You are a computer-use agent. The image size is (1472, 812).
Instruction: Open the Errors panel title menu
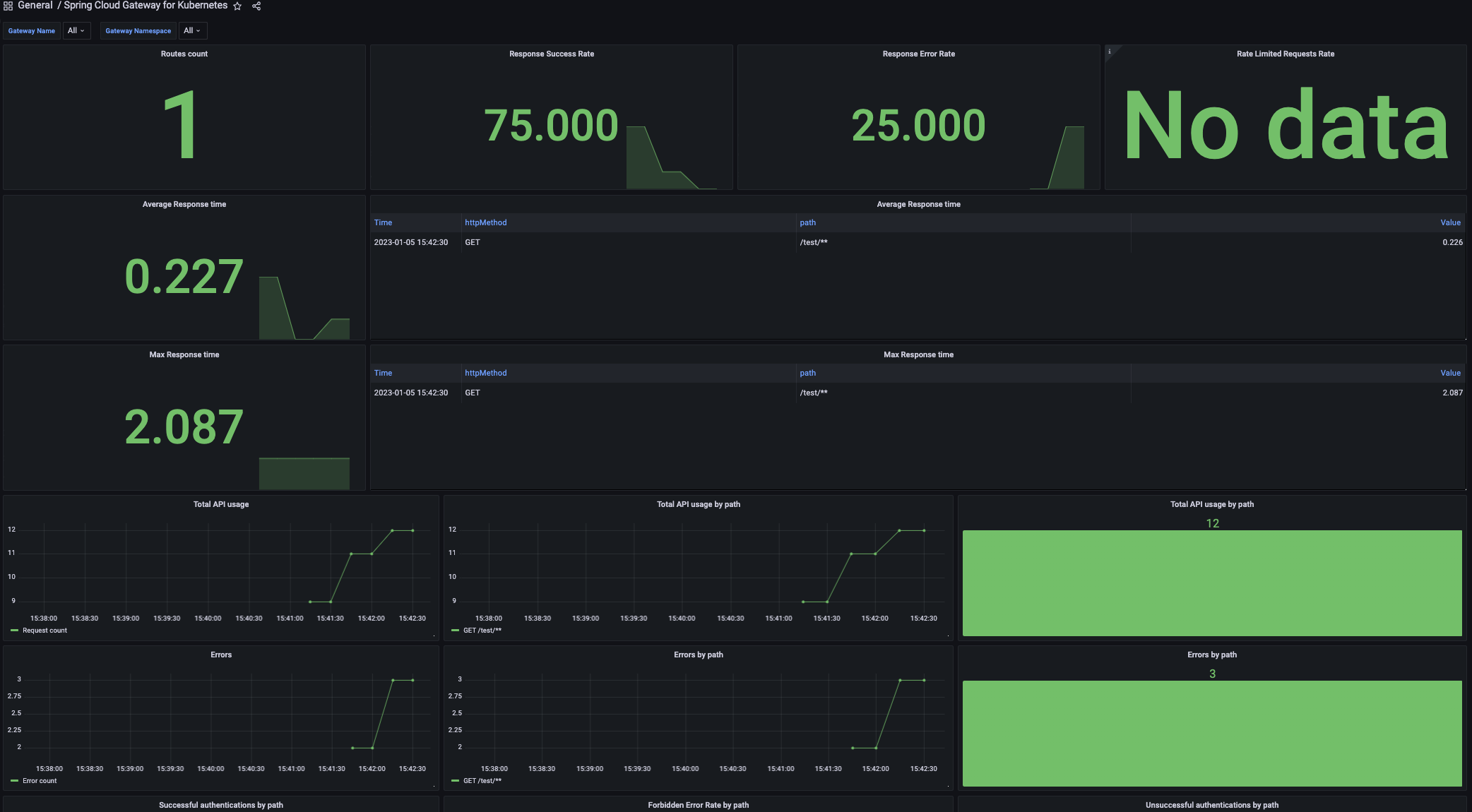221,655
